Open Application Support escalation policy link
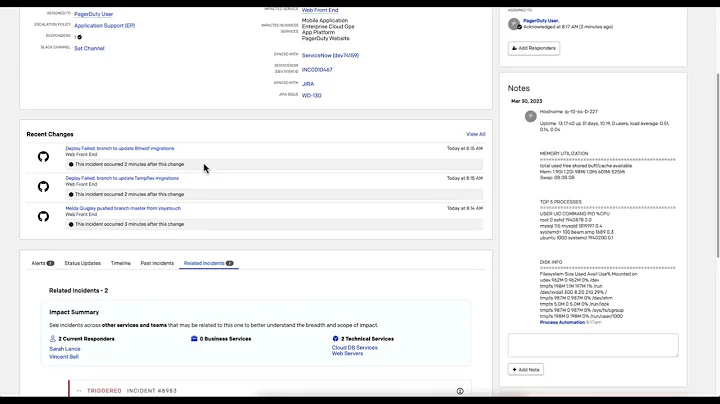Image resolution: width=720 pixels, height=404 pixels. [x=105, y=26]
